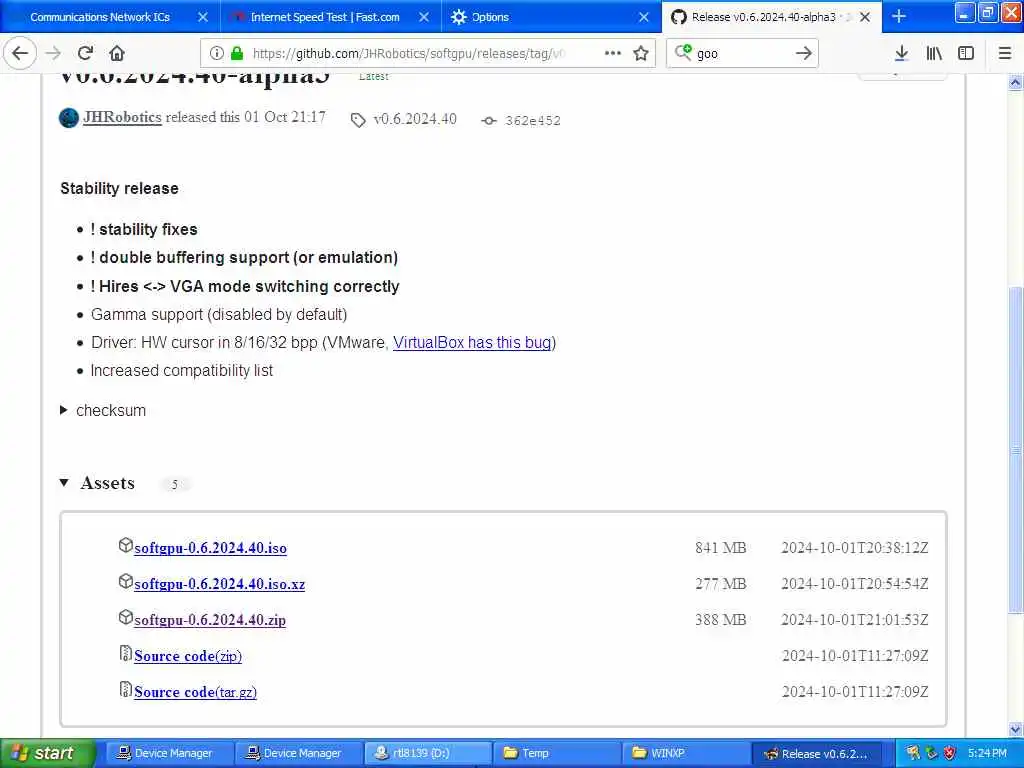1024x768 pixels.
Task: Submit search with the Go arrow
Action: coord(804,53)
